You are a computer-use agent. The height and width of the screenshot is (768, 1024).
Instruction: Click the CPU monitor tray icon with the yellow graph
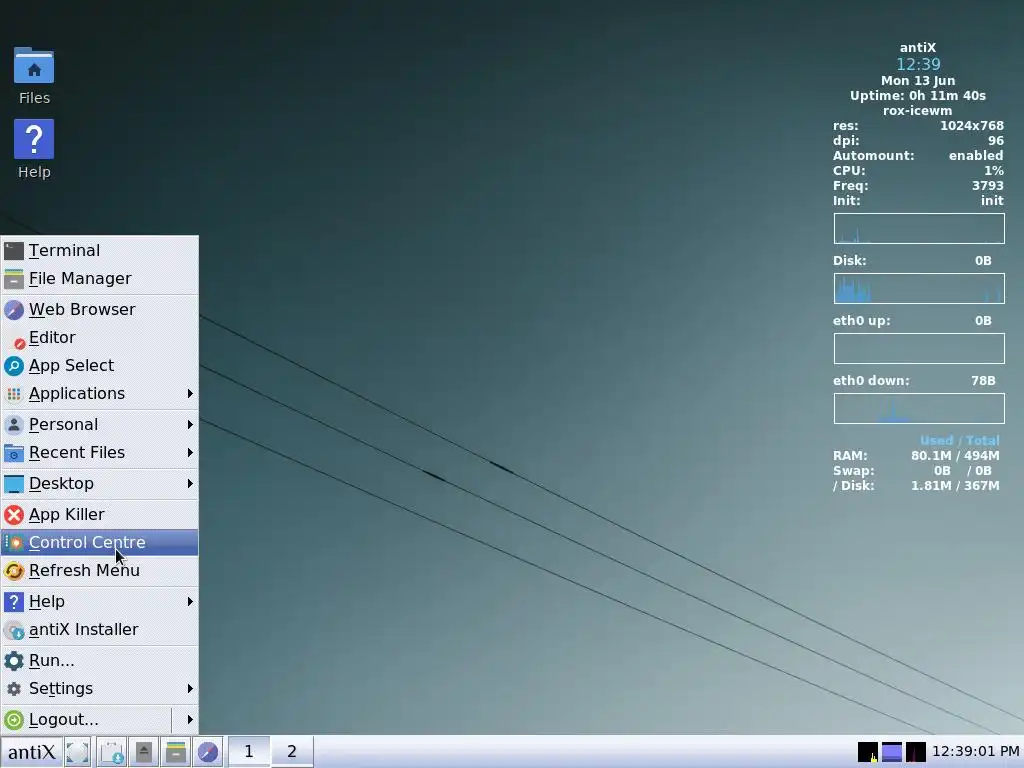tap(868, 752)
